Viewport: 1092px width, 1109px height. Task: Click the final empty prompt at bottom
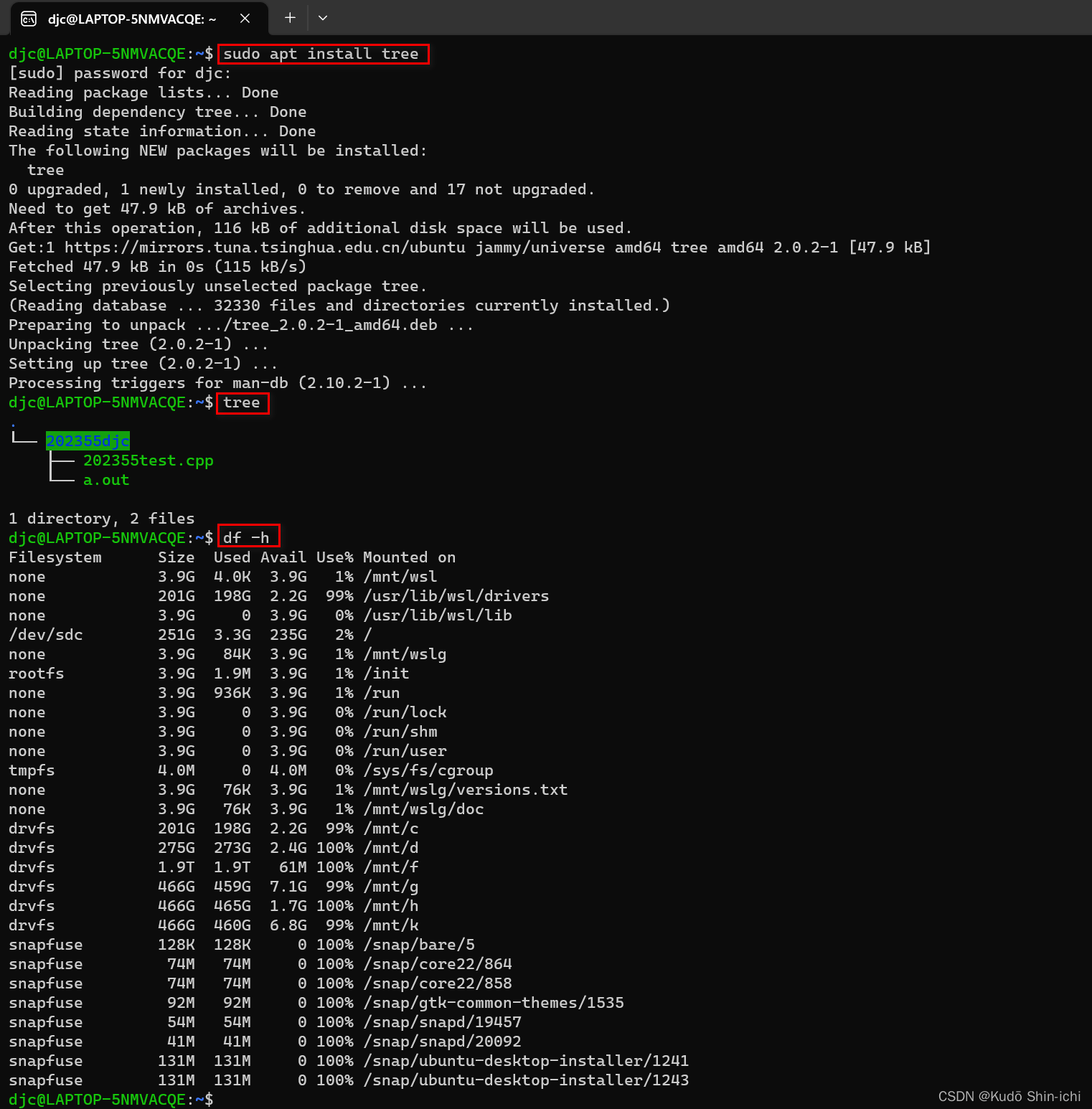point(111,1100)
